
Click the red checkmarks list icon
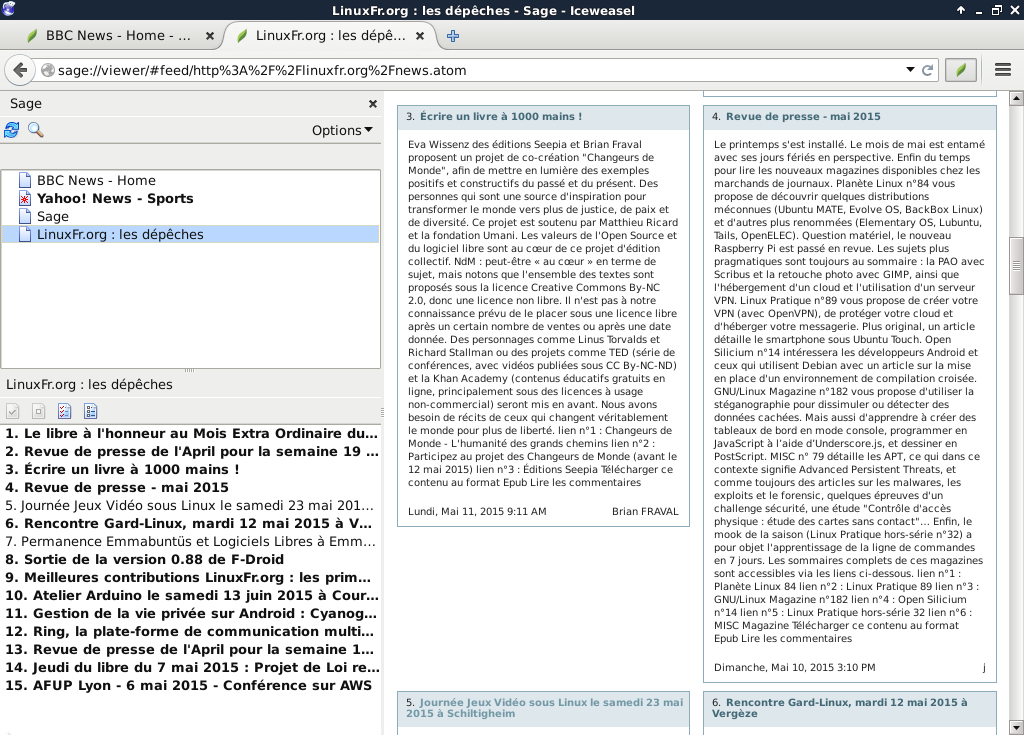click(64, 411)
